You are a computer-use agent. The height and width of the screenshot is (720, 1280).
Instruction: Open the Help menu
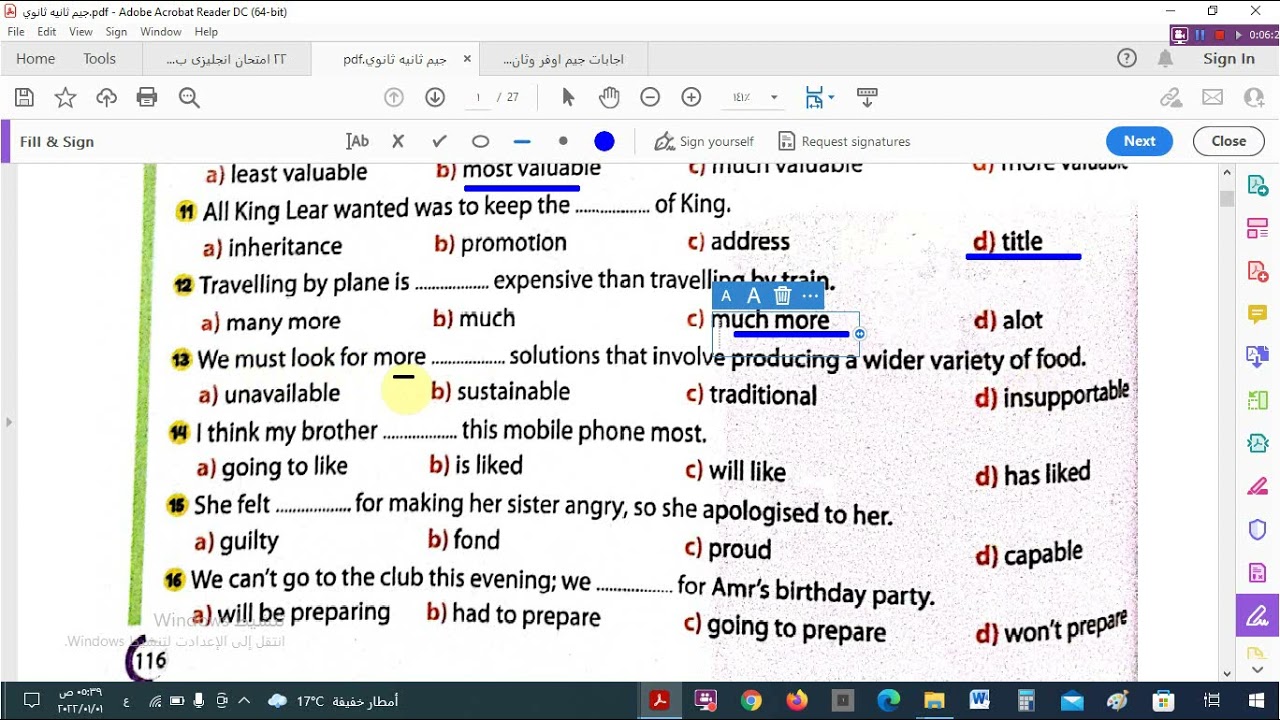point(206,32)
